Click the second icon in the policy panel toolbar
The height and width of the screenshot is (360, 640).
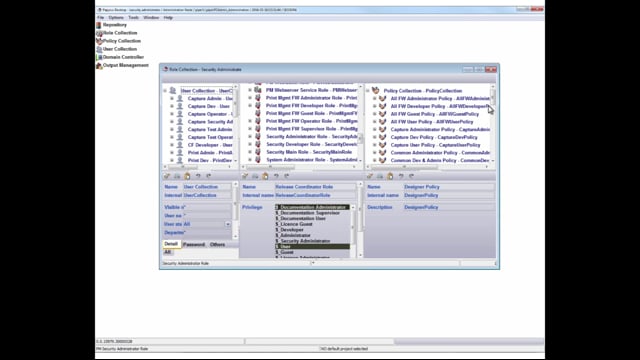pyautogui.click(x=380, y=176)
